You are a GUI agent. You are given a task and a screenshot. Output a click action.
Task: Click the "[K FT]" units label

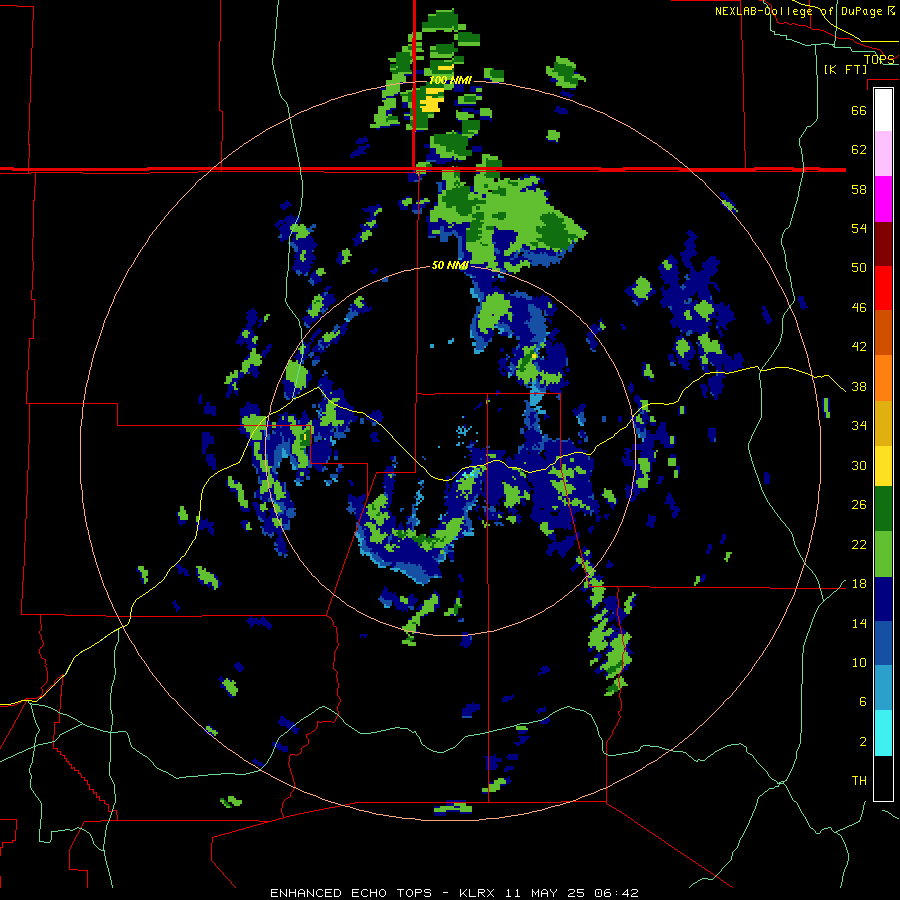pos(845,70)
